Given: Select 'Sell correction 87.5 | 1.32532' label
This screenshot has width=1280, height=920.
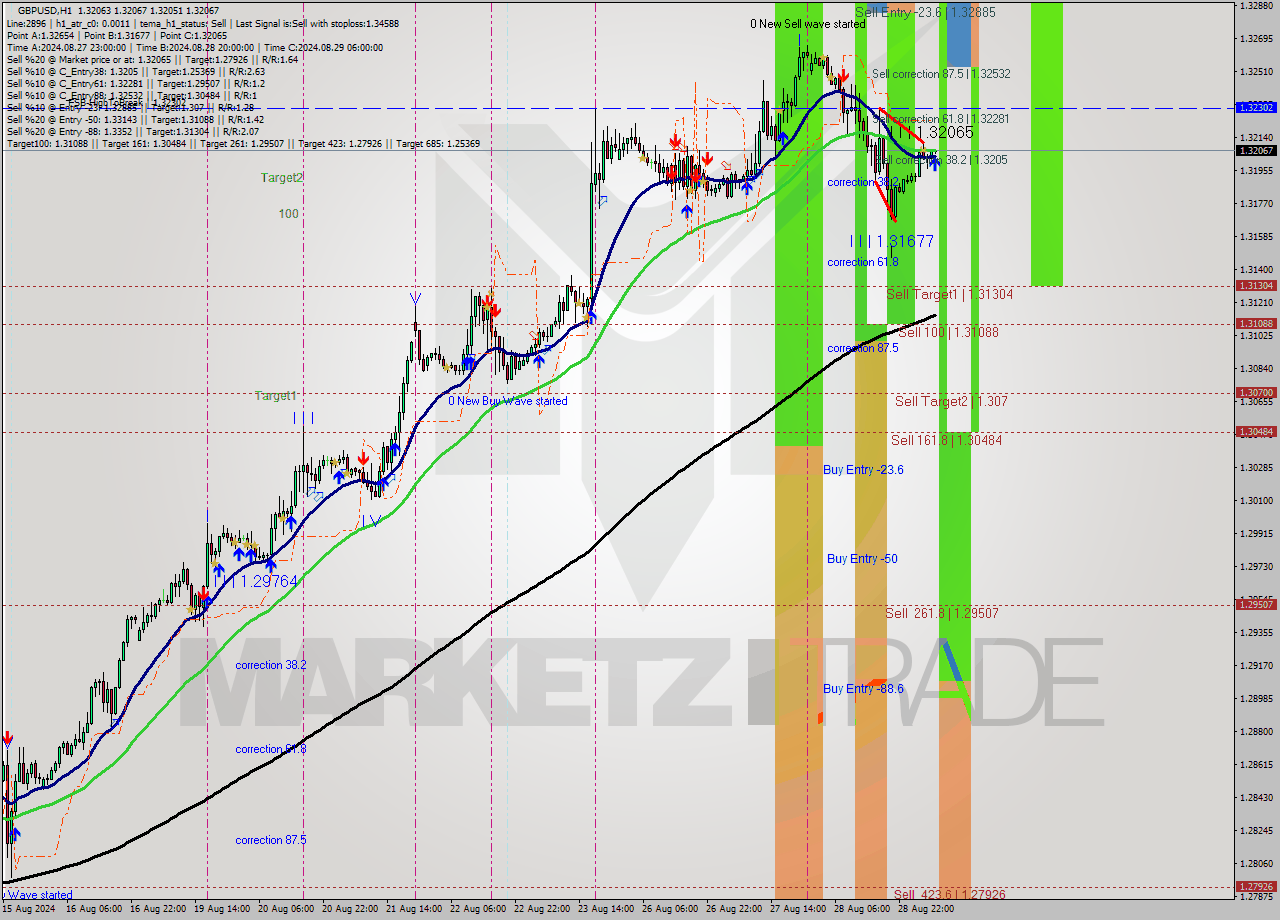Looking at the screenshot, I should tap(941, 74).
